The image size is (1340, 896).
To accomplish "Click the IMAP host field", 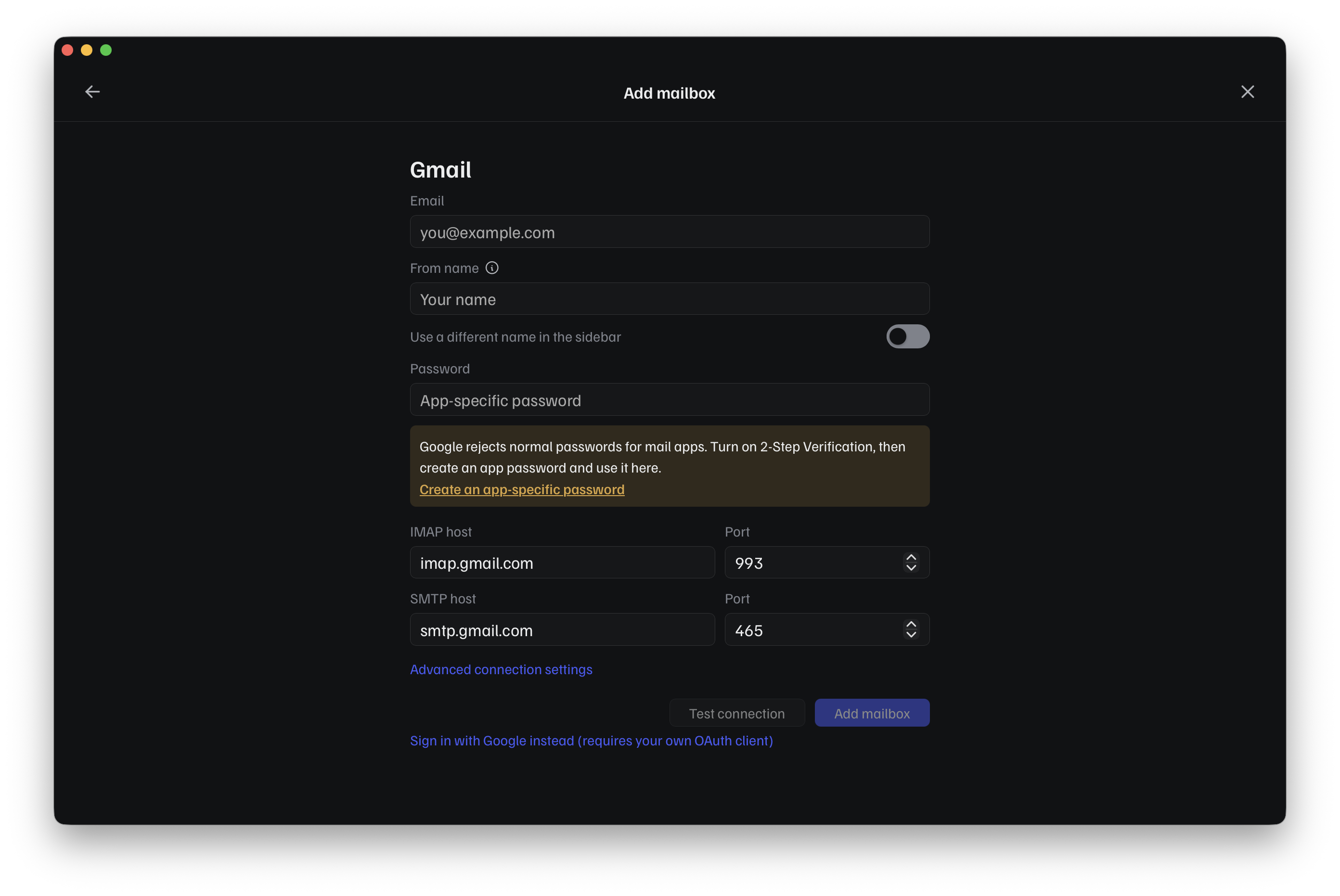I will [562, 563].
